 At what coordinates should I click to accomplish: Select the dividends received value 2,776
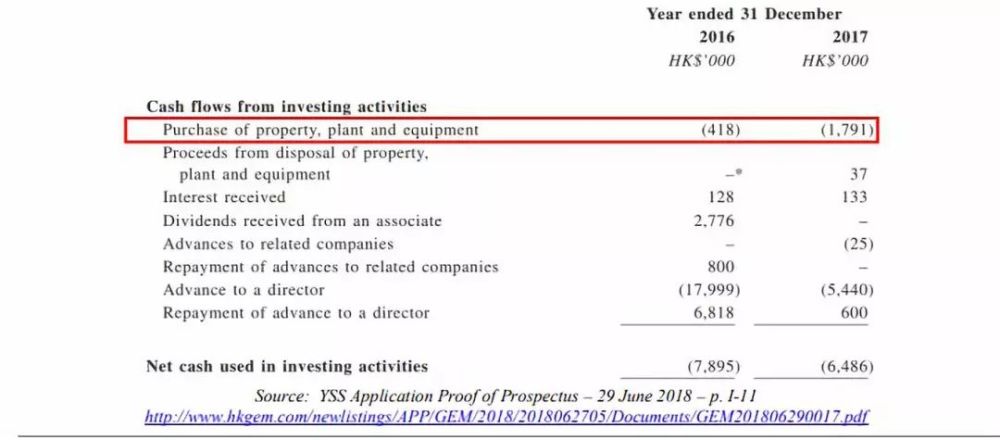(713, 220)
